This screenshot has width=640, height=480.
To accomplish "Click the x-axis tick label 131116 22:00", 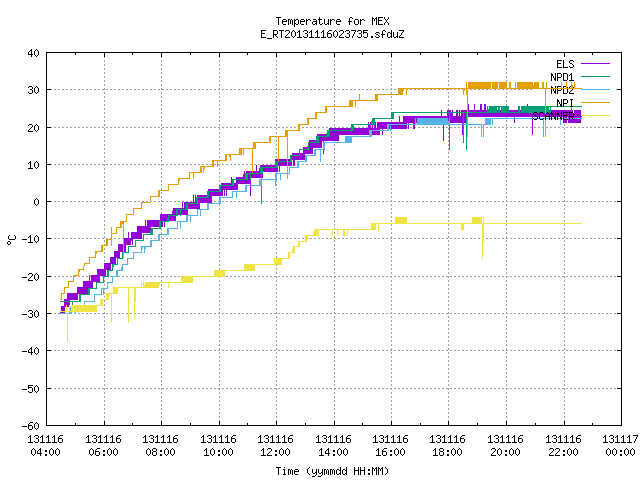I will [x=563, y=446].
